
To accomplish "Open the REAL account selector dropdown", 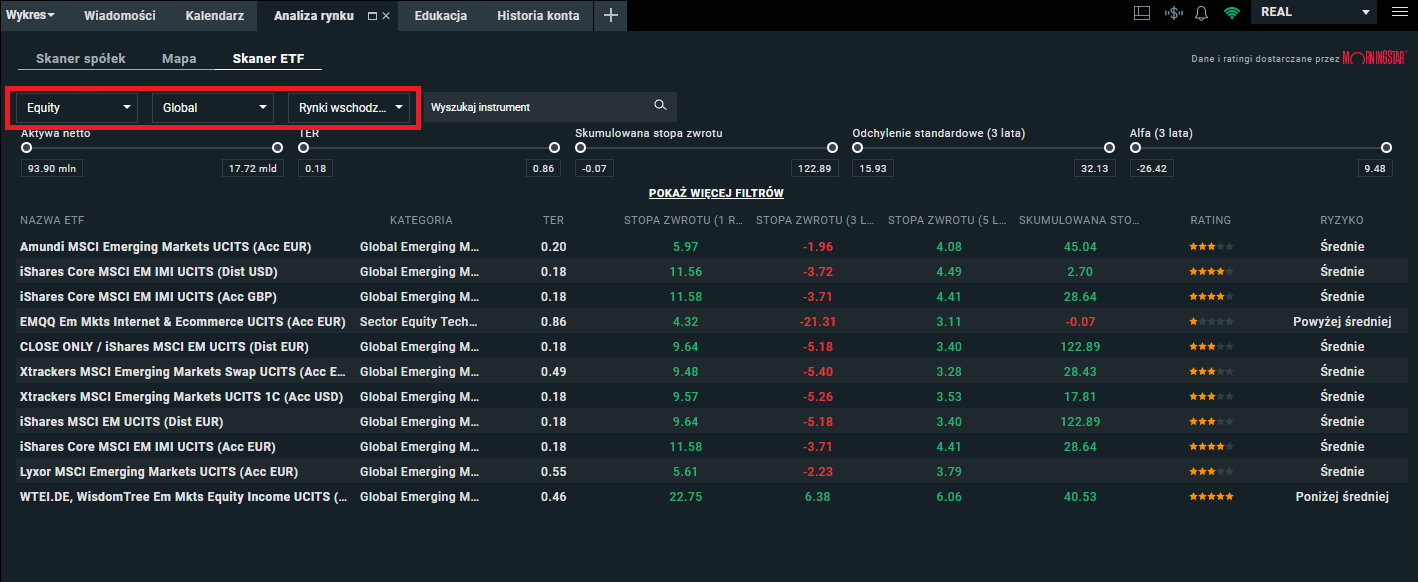I will [x=1314, y=12].
